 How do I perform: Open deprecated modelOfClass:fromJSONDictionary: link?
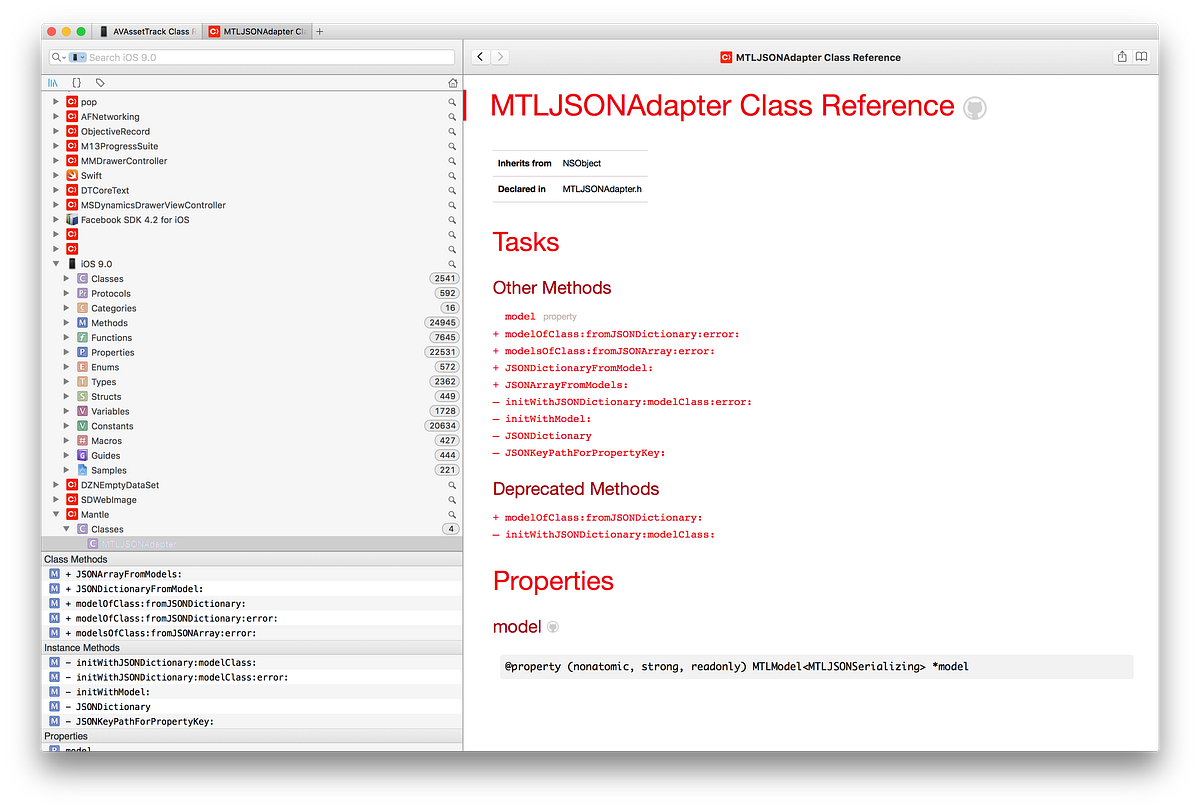point(603,518)
